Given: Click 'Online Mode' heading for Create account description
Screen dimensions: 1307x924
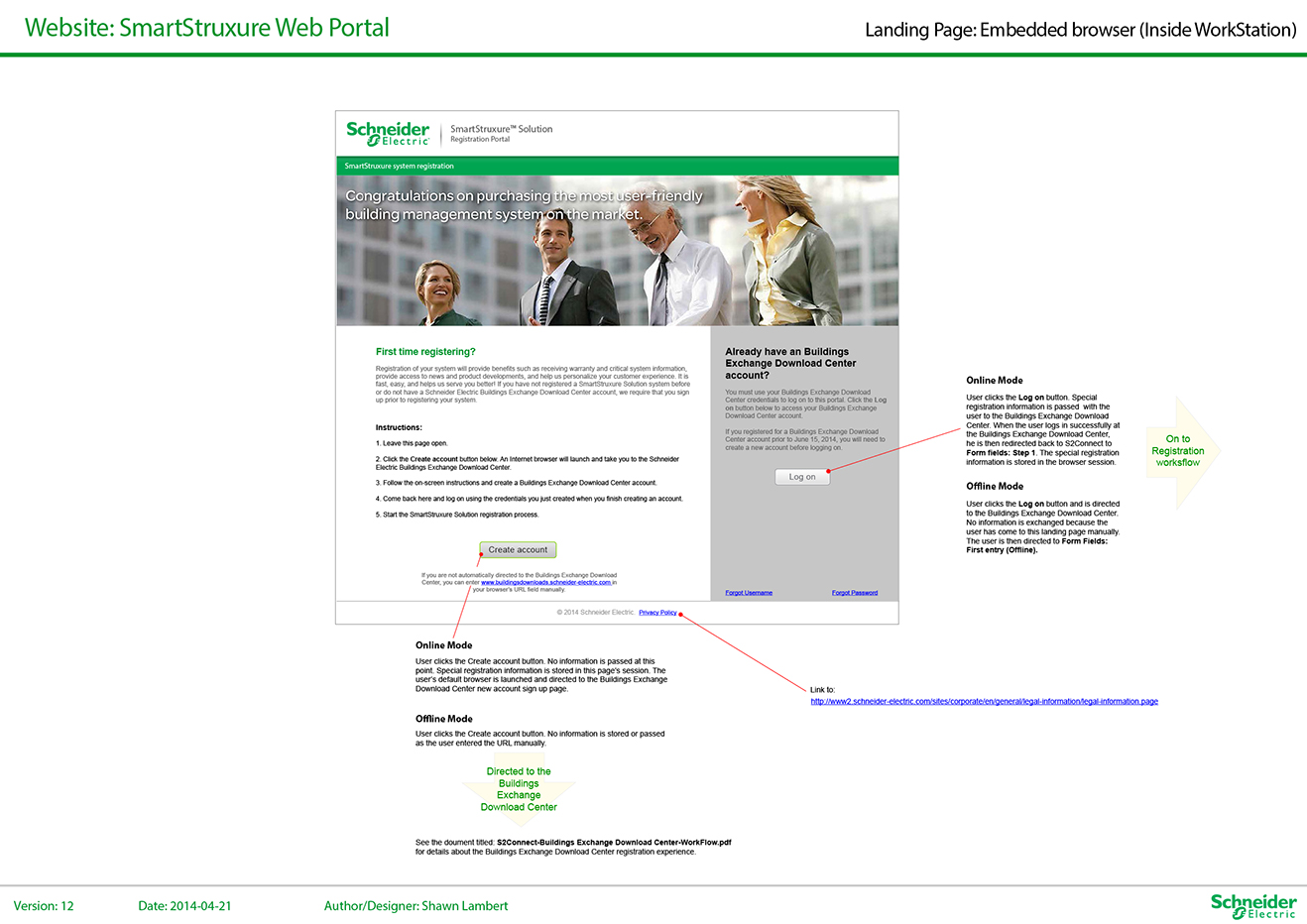Looking at the screenshot, I should pyautogui.click(x=443, y=645).
